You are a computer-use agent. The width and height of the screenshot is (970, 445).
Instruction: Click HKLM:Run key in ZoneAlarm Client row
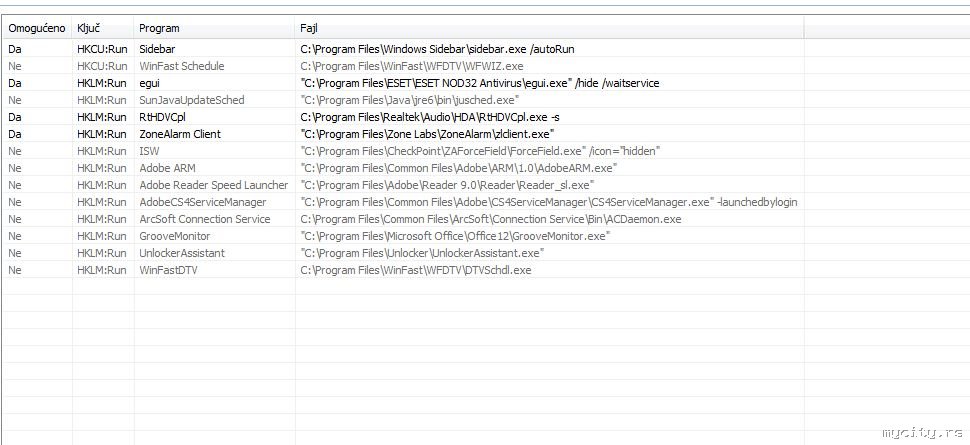[x=102, y=134]
